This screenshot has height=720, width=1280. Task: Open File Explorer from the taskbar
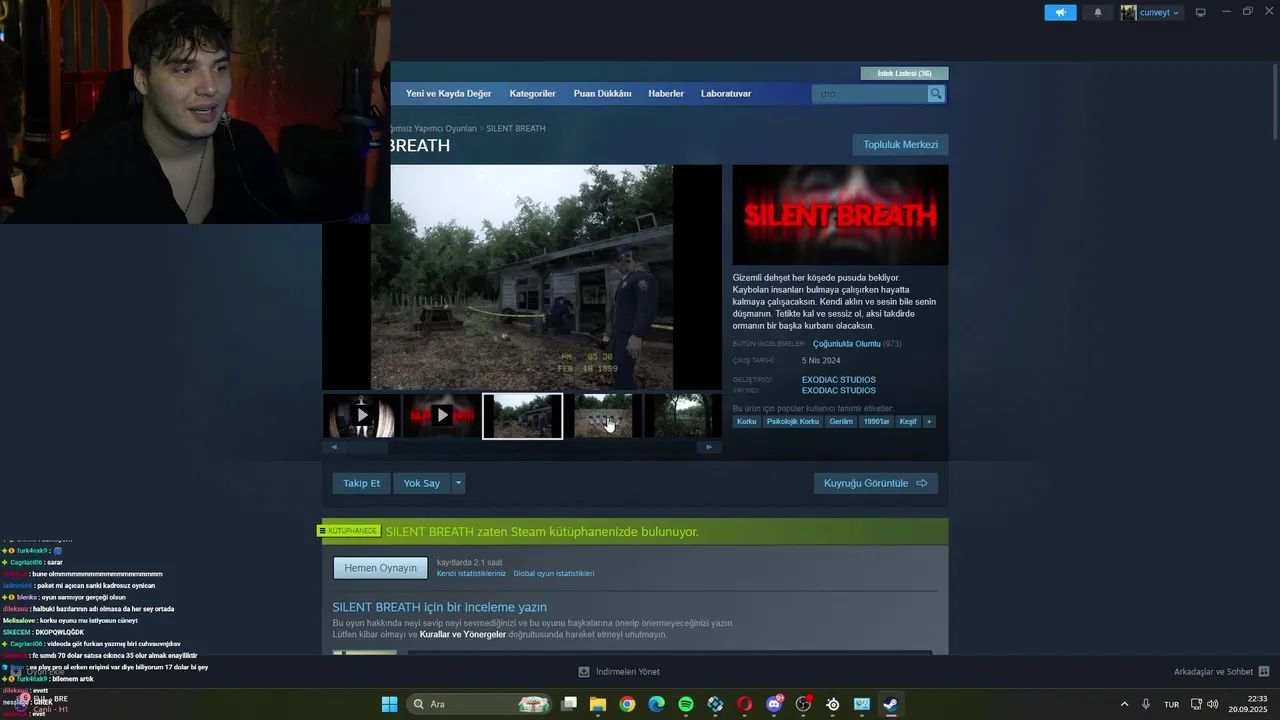pos(598,704)
